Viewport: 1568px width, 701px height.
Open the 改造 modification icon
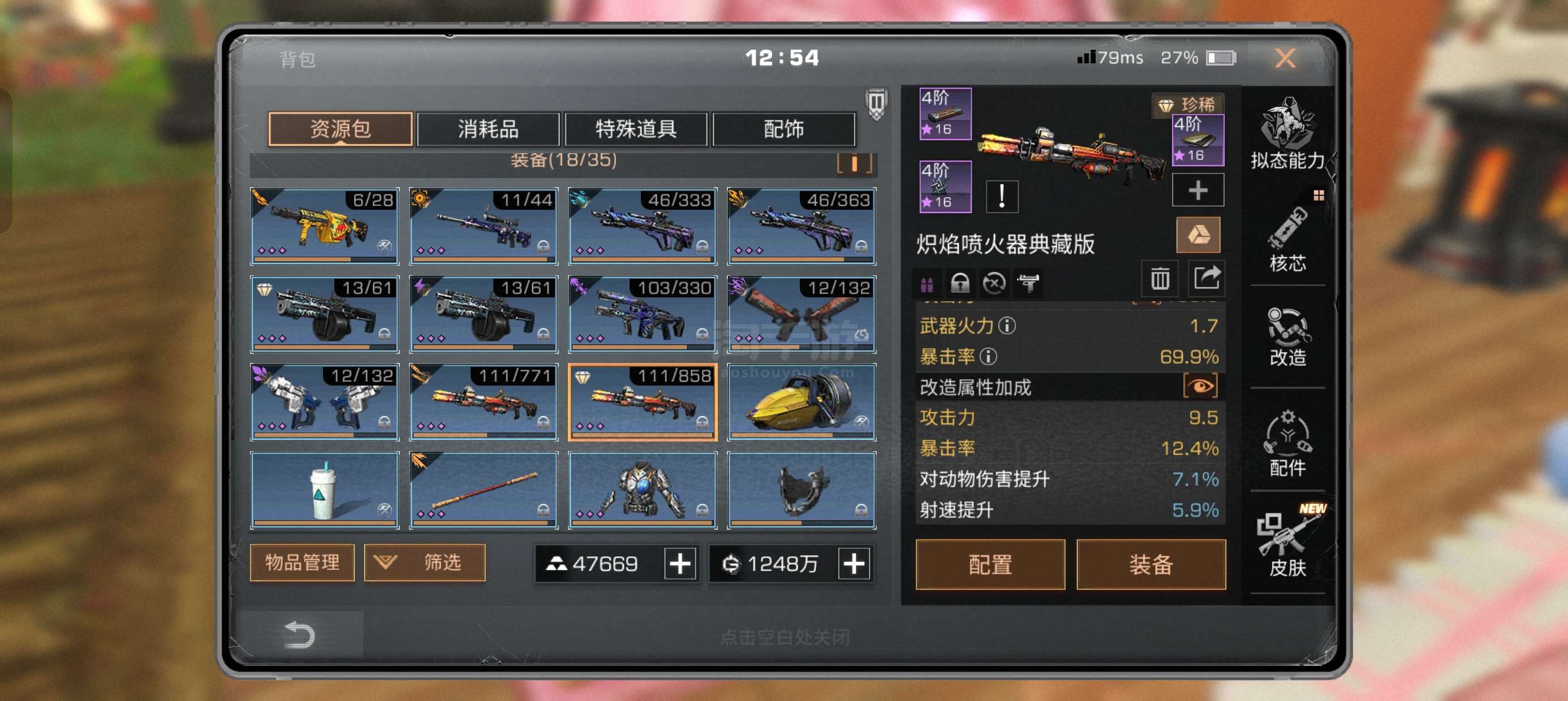point(1287,336)
